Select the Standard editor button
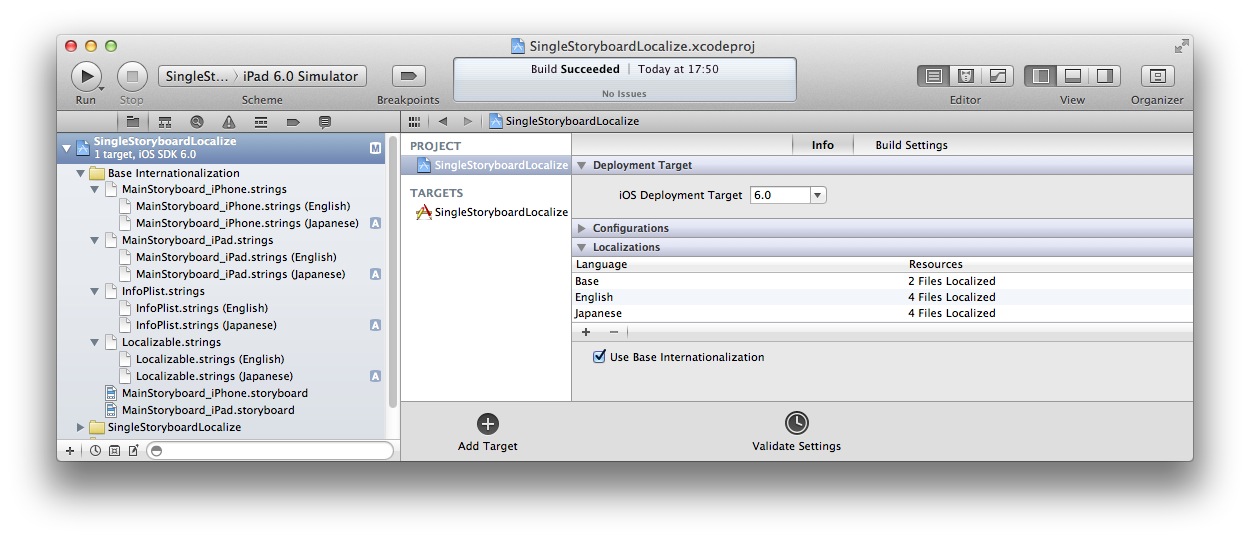The height and width of the screenshot is (540, 1250). [x=934, y=76]
